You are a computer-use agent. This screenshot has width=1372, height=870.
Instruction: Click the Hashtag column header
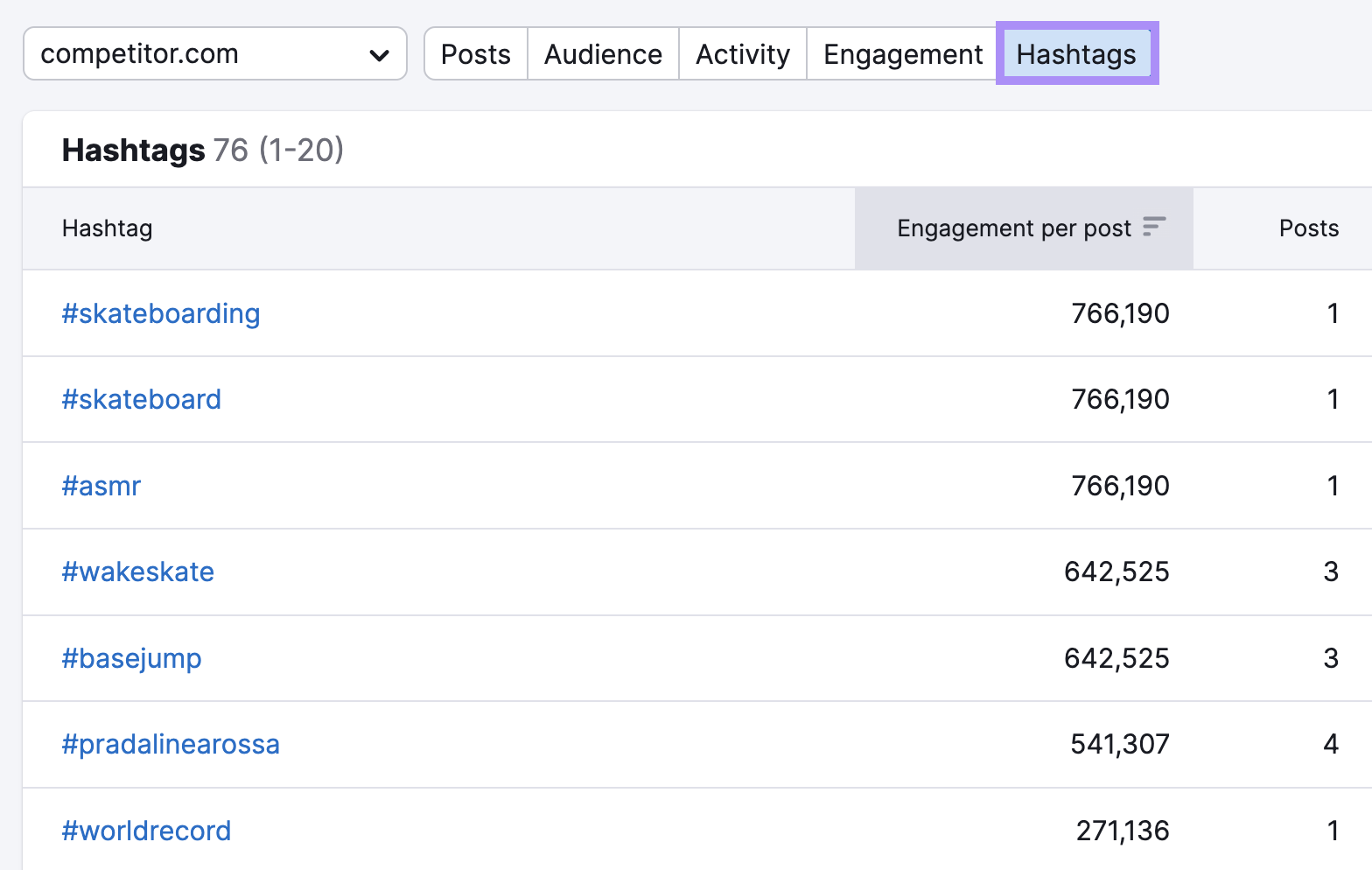tap(107, 228)
